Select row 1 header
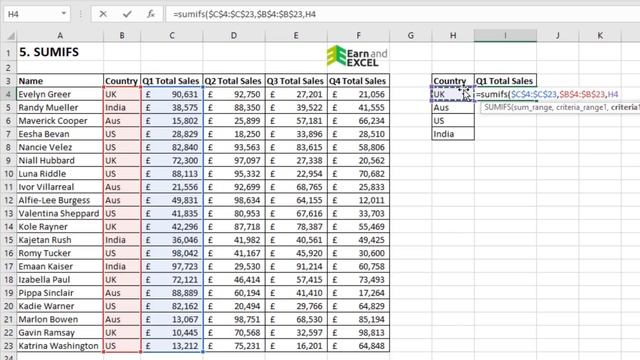This screenshot has height=360, width=640. point(8,53)
